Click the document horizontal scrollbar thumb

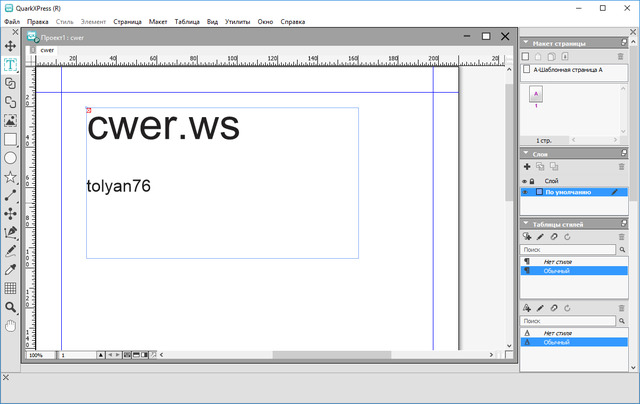332,355
